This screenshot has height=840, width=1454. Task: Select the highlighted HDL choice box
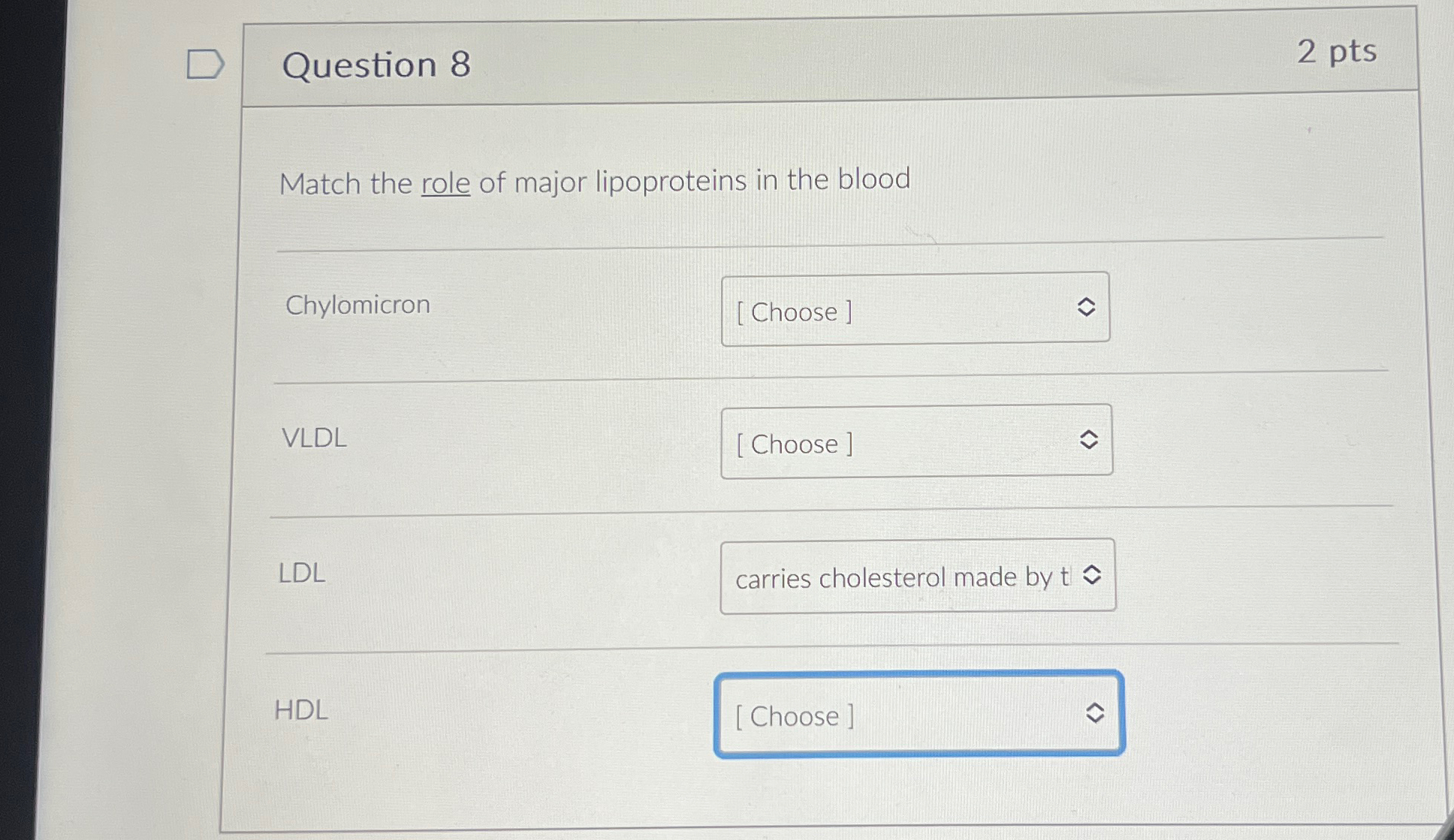point(919,715)
